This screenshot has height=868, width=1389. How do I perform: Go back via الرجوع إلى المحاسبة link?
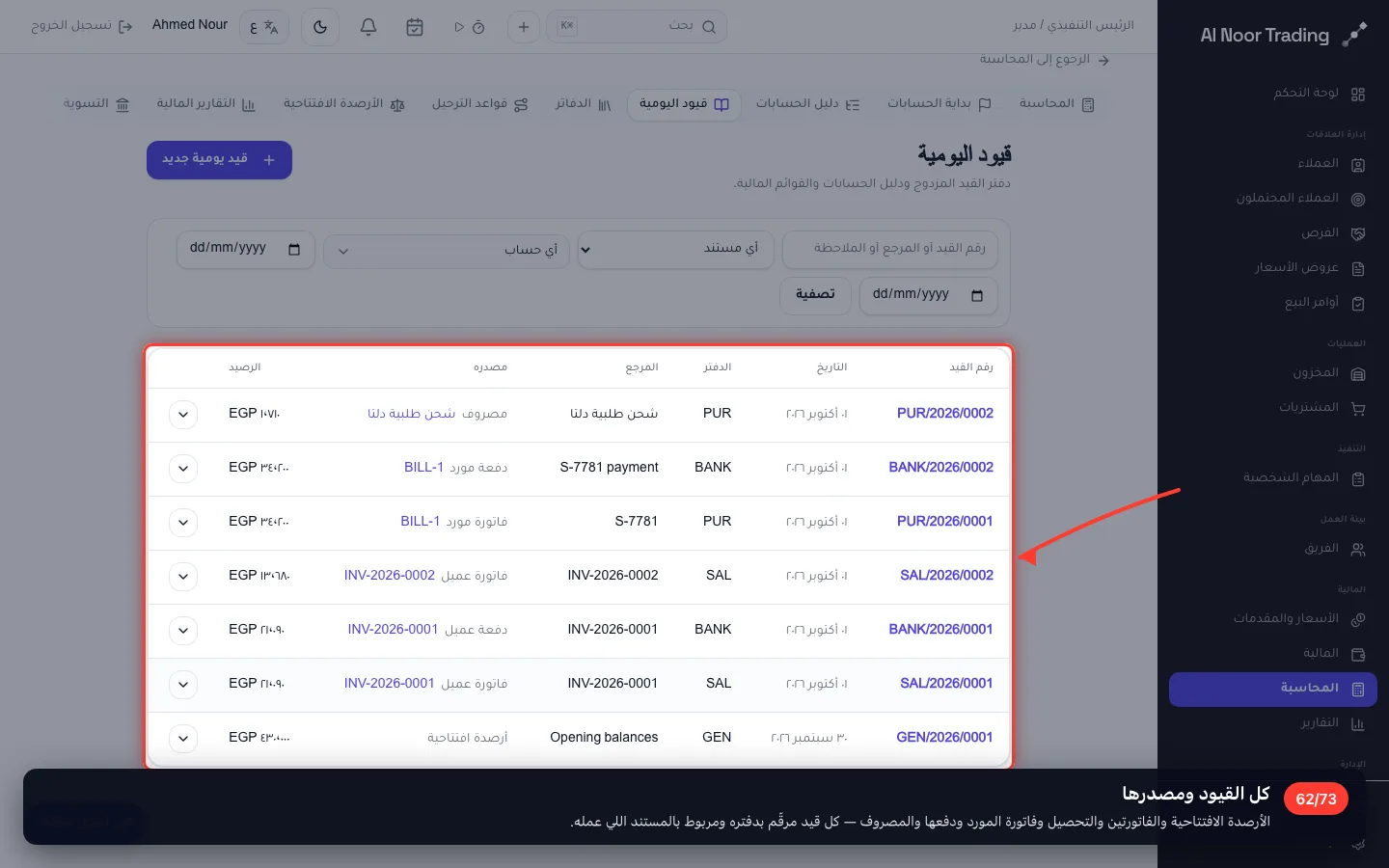point(1045,60)
